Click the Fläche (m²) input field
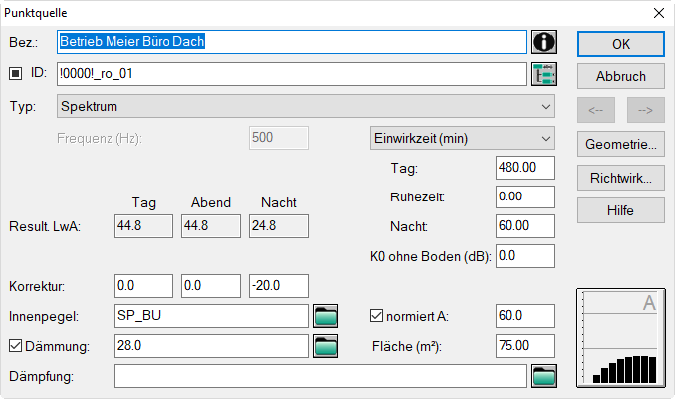The height and width of the screenshot is (399, 675). tap(525, 346)
